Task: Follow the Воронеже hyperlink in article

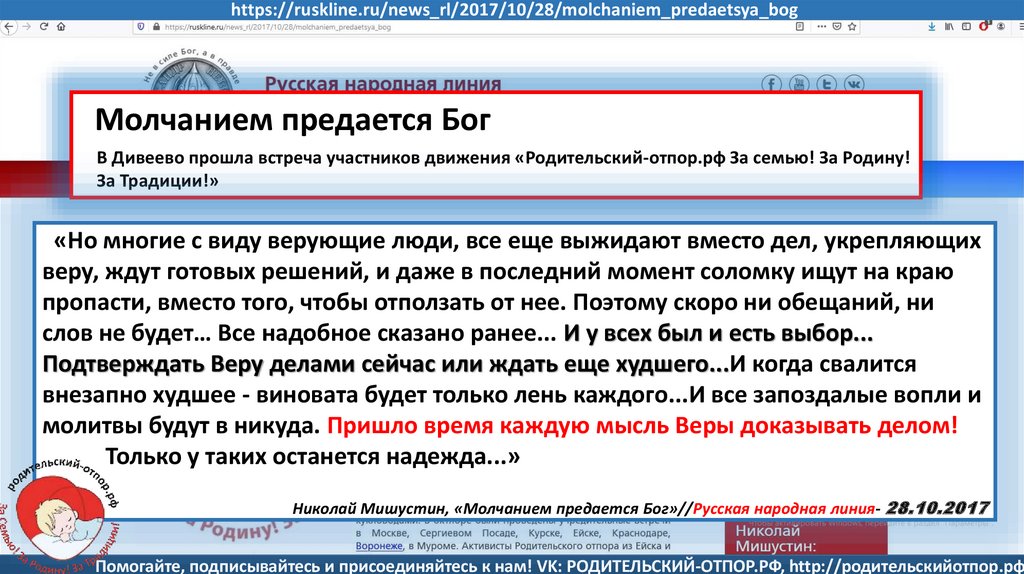Action: pos(379,546)
